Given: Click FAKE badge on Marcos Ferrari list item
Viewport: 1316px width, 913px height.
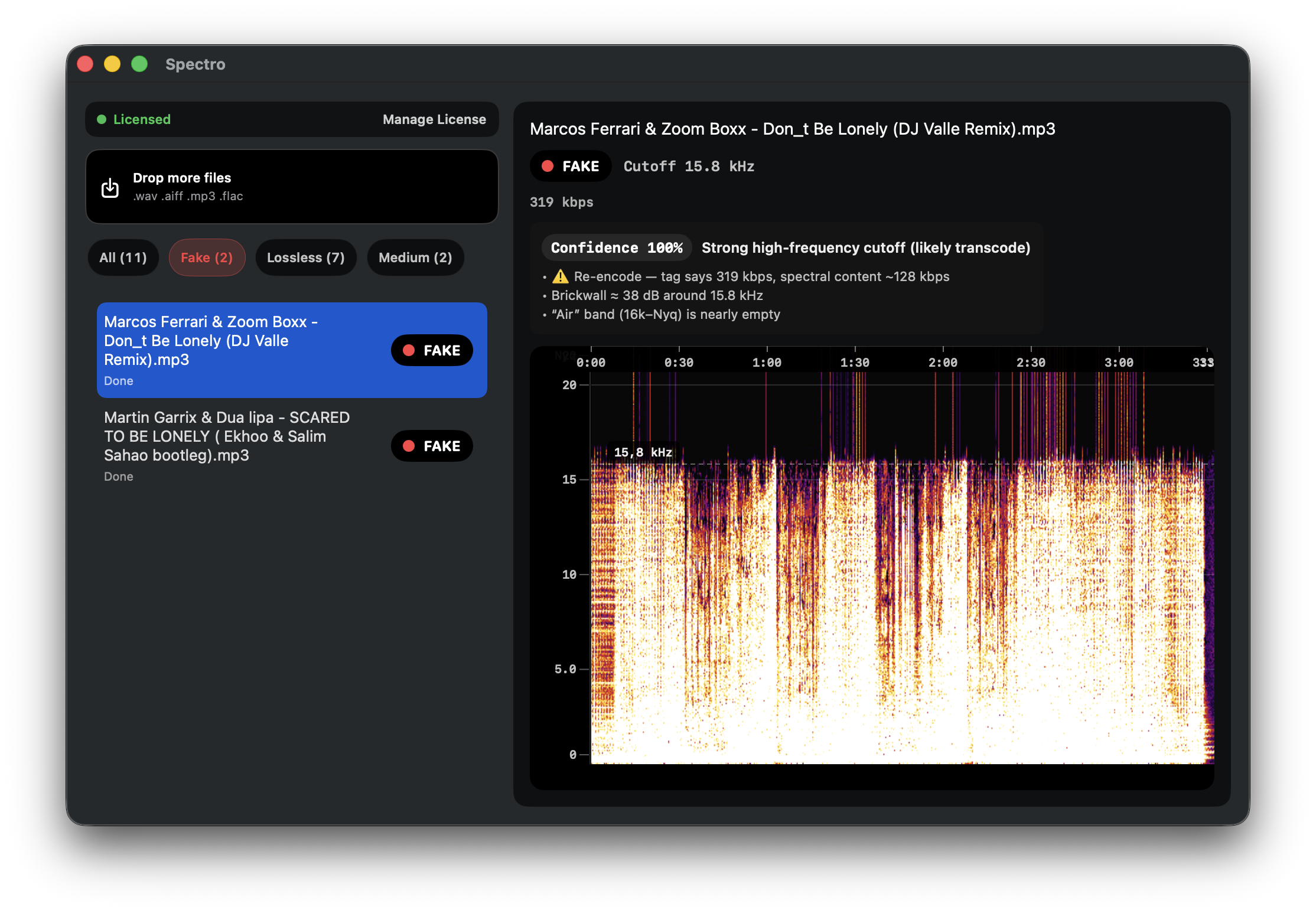Looking at the screenshot, I should (432, 350).
